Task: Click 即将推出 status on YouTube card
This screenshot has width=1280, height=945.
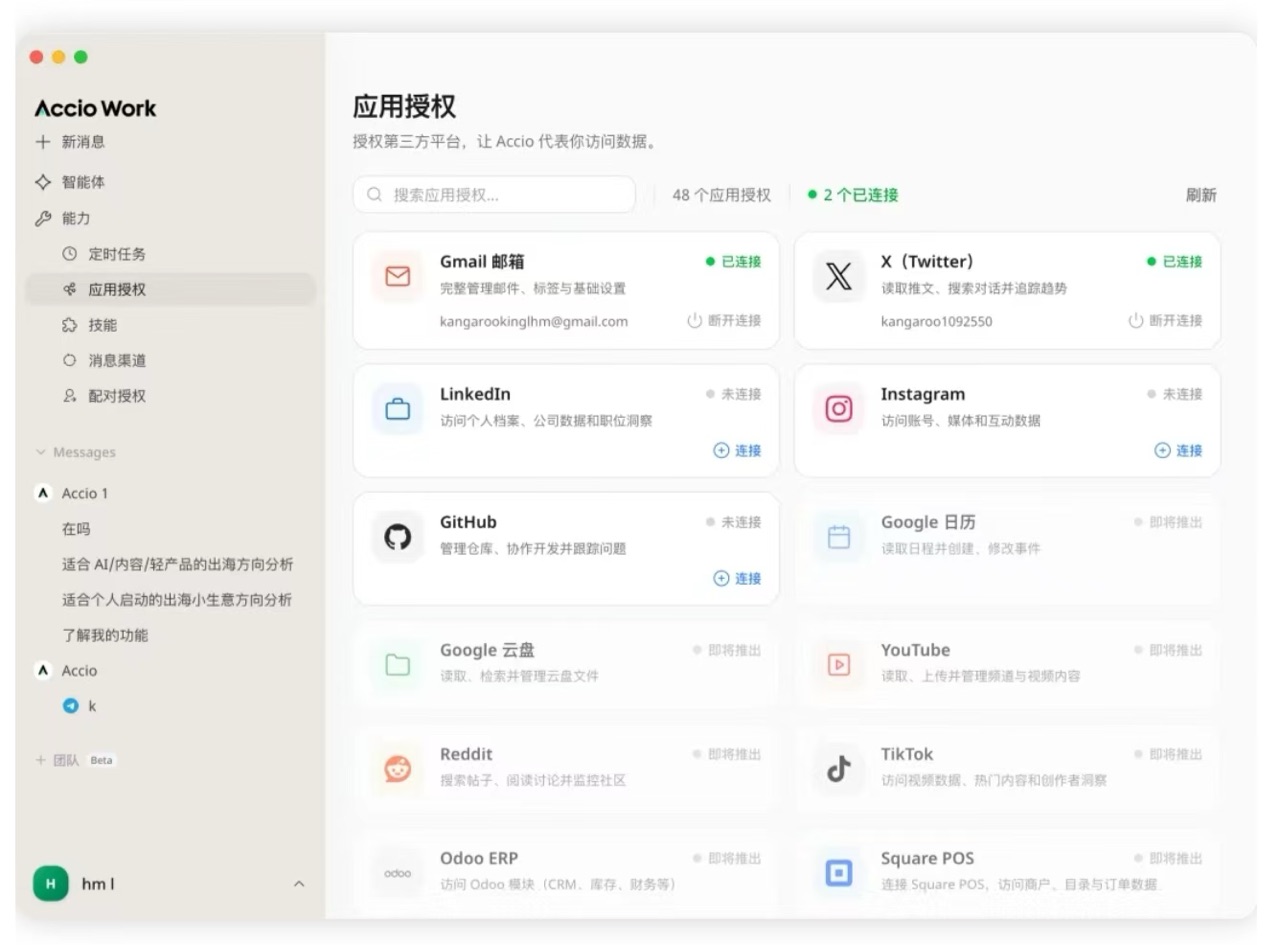Action: click(x=1168, y=650)
